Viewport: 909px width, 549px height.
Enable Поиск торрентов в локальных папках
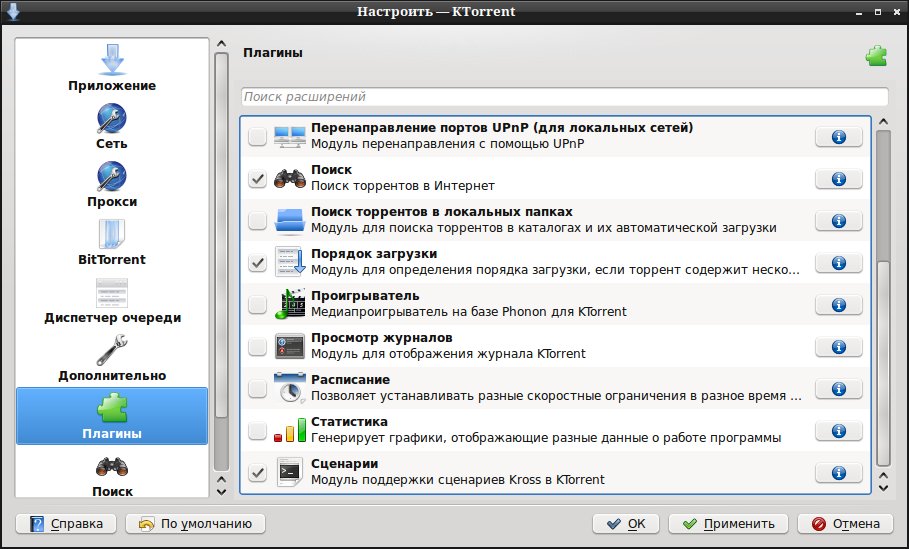[x=257, y=221]
